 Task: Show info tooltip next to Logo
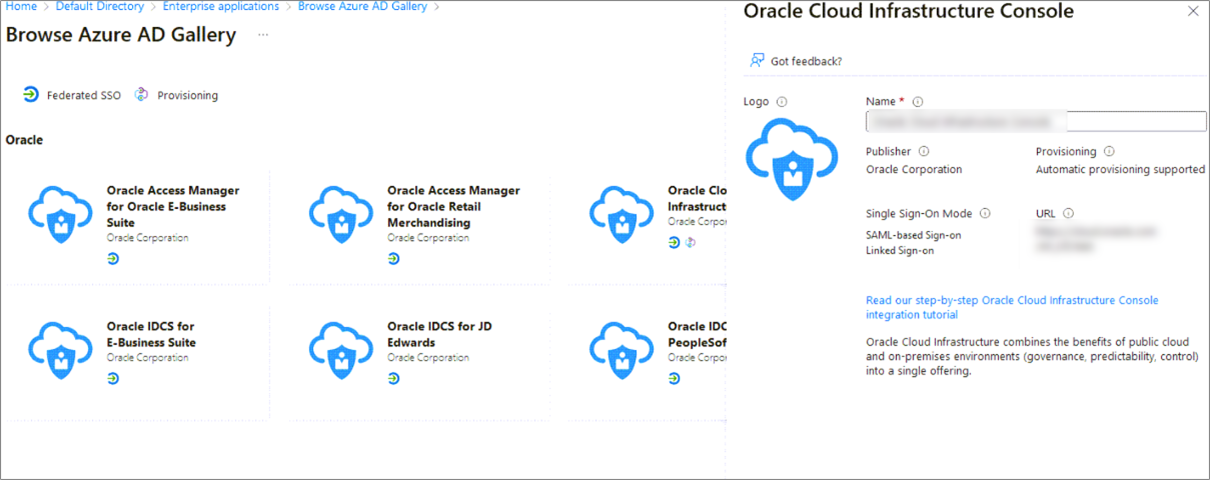click(782, 101)
